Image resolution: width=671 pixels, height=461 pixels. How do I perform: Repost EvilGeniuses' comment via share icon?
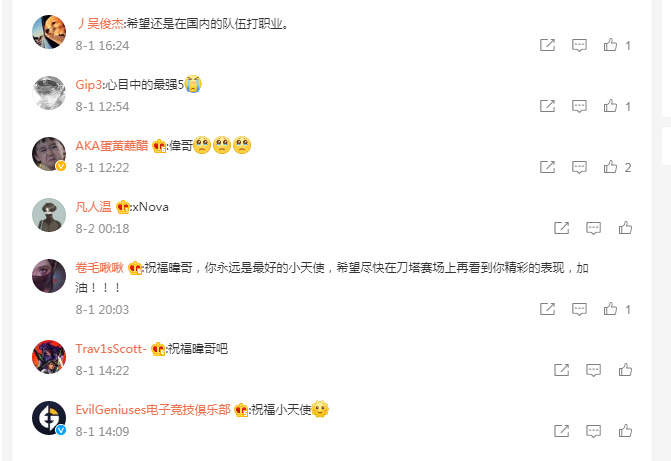[x=561, y=431]
